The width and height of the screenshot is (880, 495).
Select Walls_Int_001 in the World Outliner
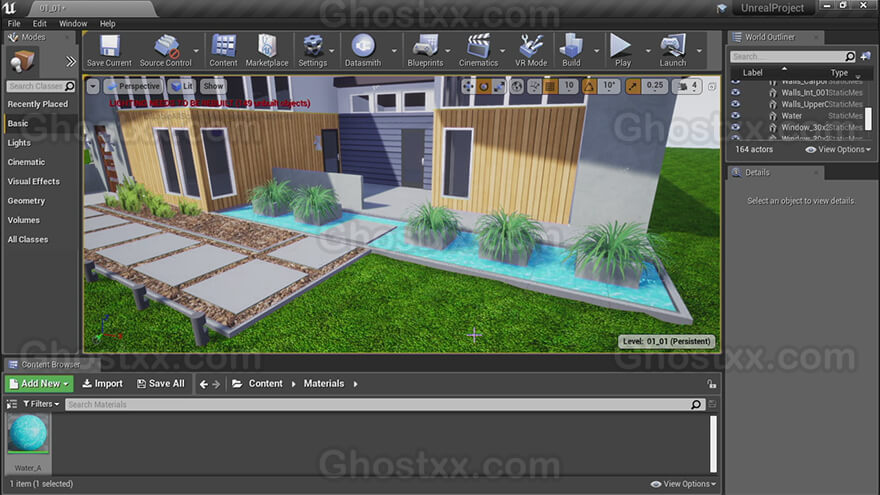tap(805, 93)
